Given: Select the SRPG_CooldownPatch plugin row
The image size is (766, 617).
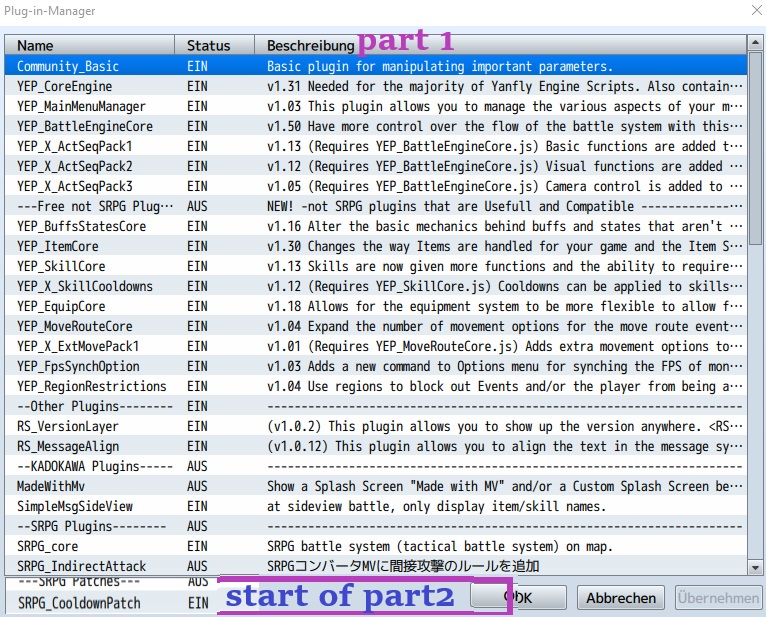Looking at the screenshot, I should tap(112, 603).
